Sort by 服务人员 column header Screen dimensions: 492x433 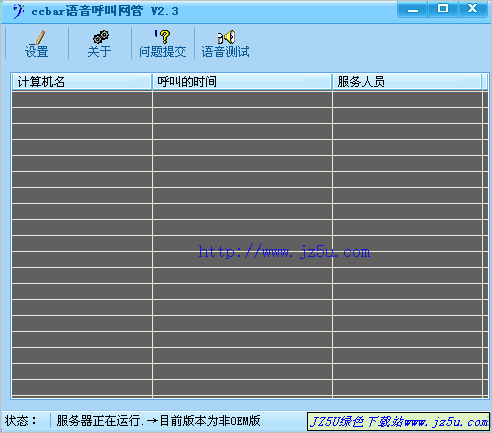407,82
